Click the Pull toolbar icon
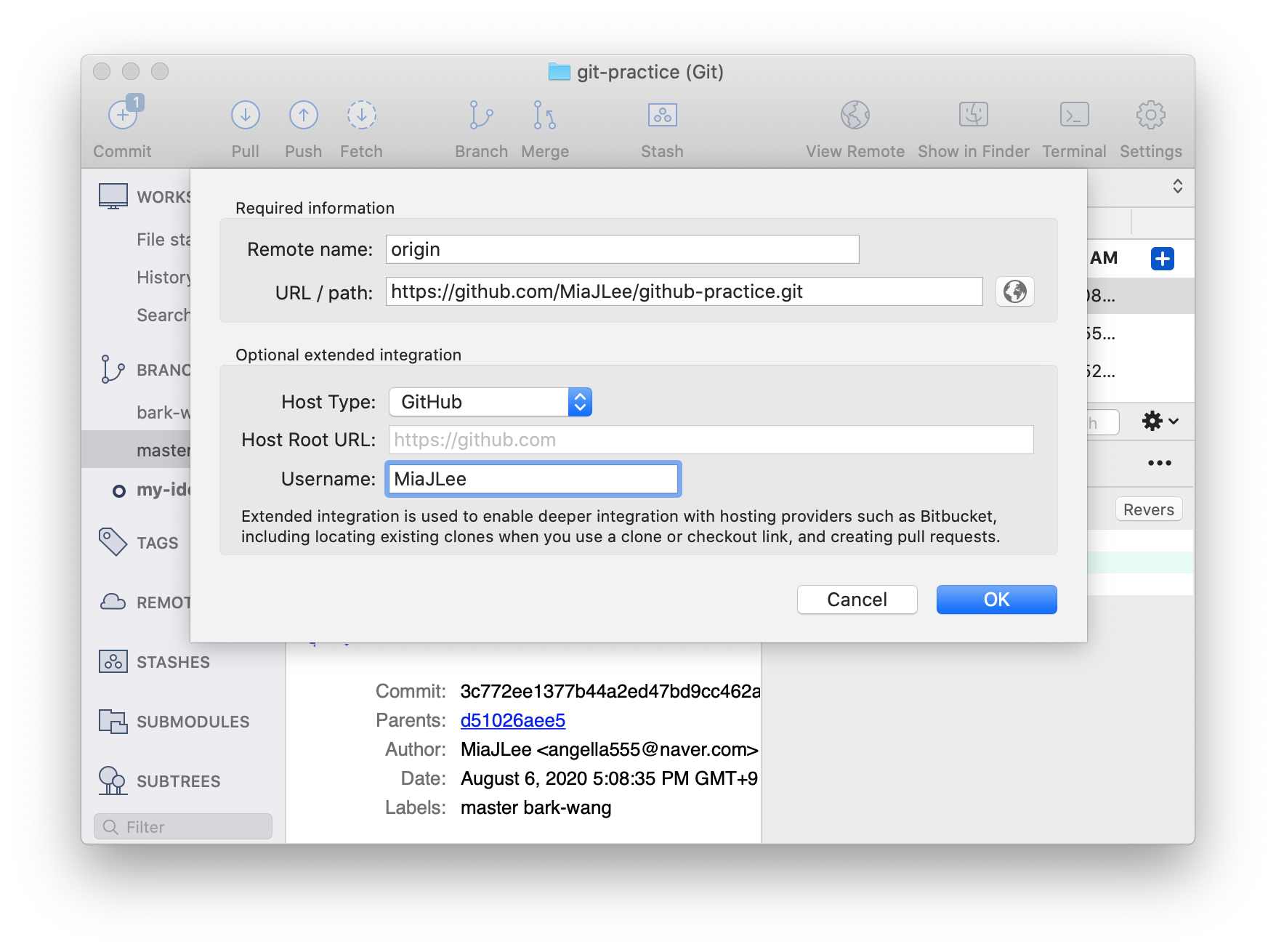 [x=246, y=115]
